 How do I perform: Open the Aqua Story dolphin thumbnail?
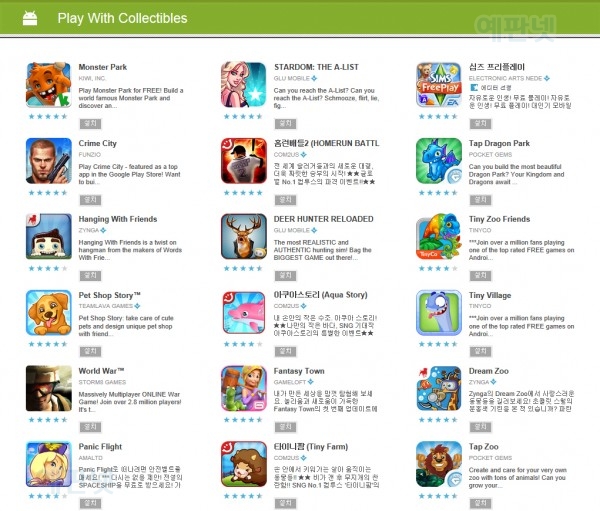point(244,312)
